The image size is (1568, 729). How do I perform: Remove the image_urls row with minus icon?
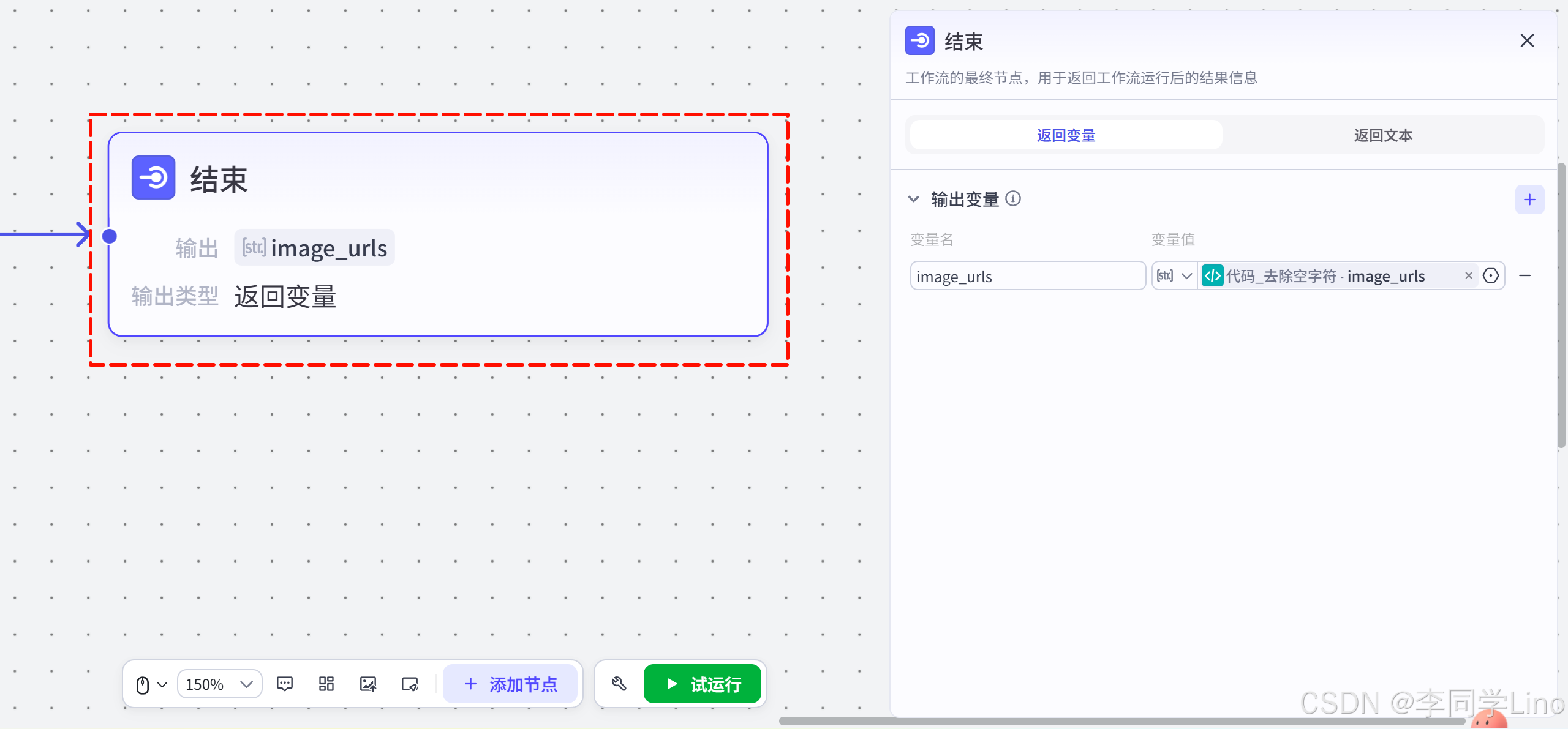point(1525,276)
